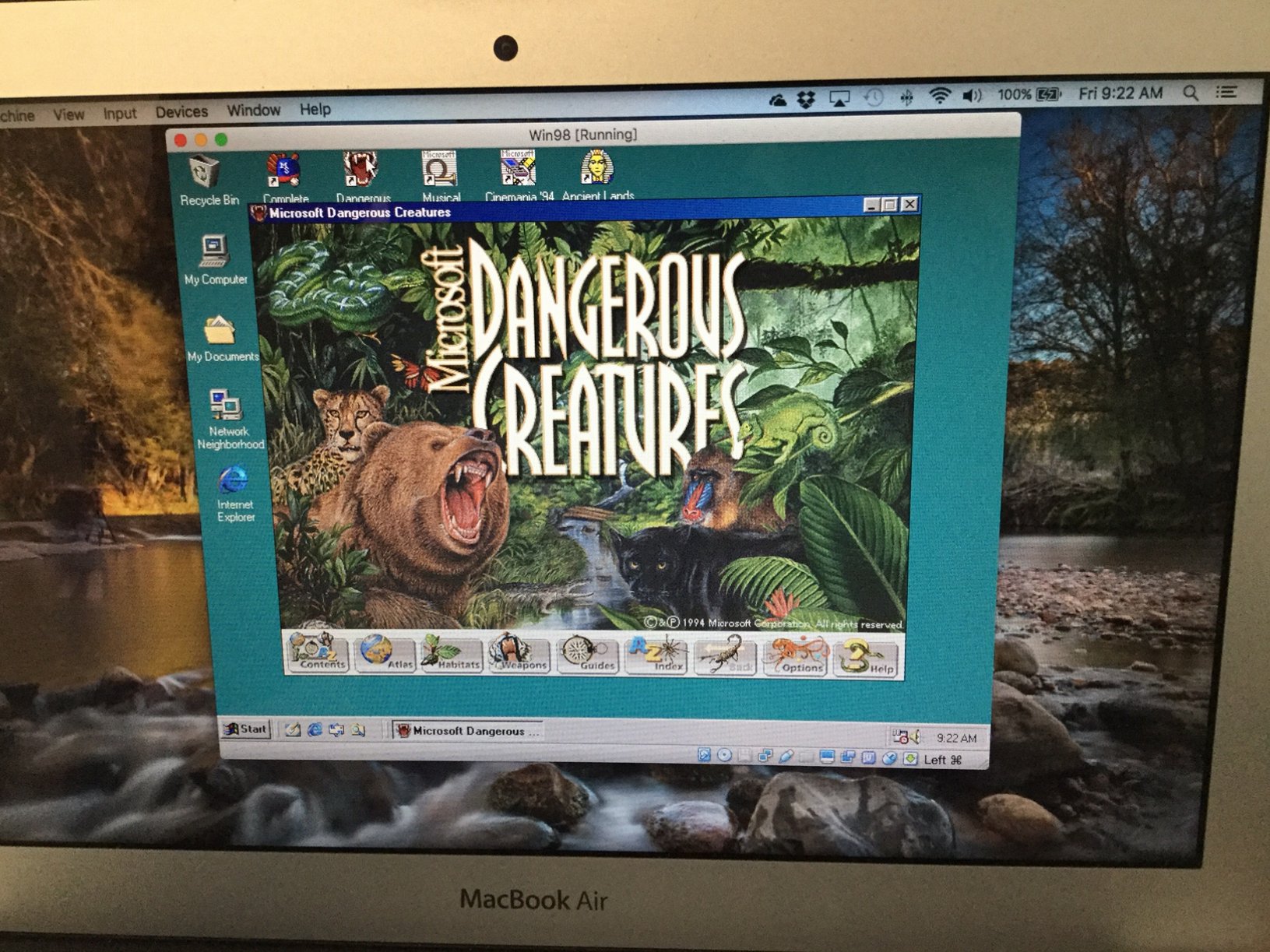Click the Dropbox menu bar icon
Viewport: 1270px width, 952px height.
pos(807,99)
